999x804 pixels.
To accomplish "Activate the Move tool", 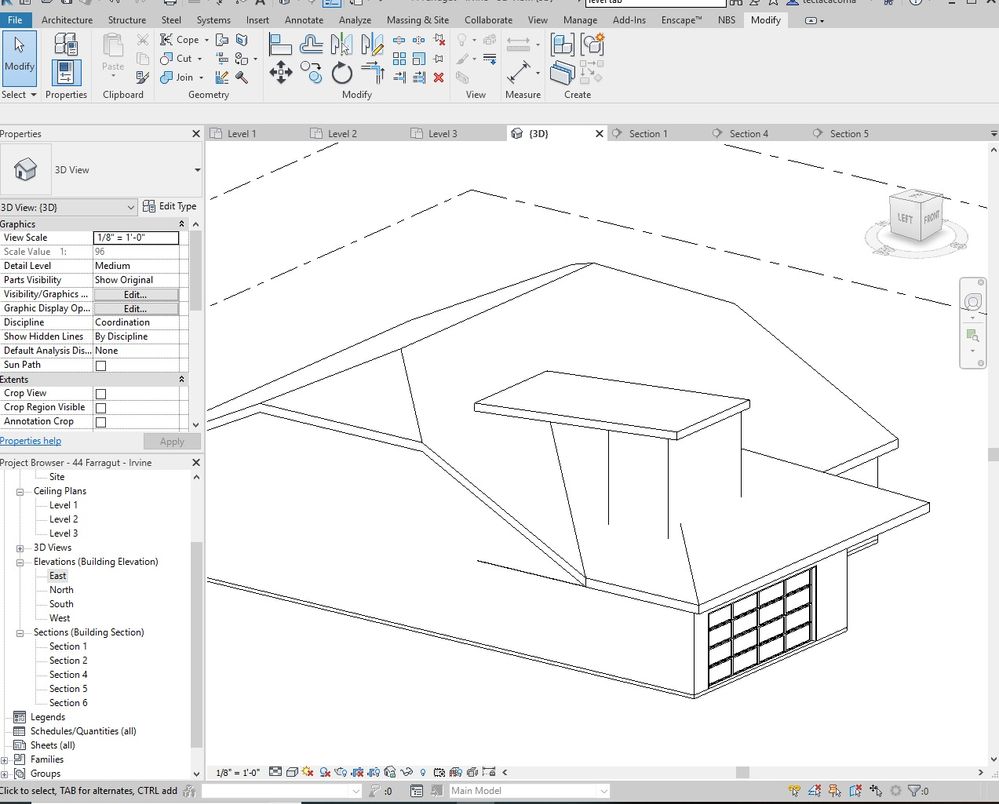I will (x=280, y=72).
